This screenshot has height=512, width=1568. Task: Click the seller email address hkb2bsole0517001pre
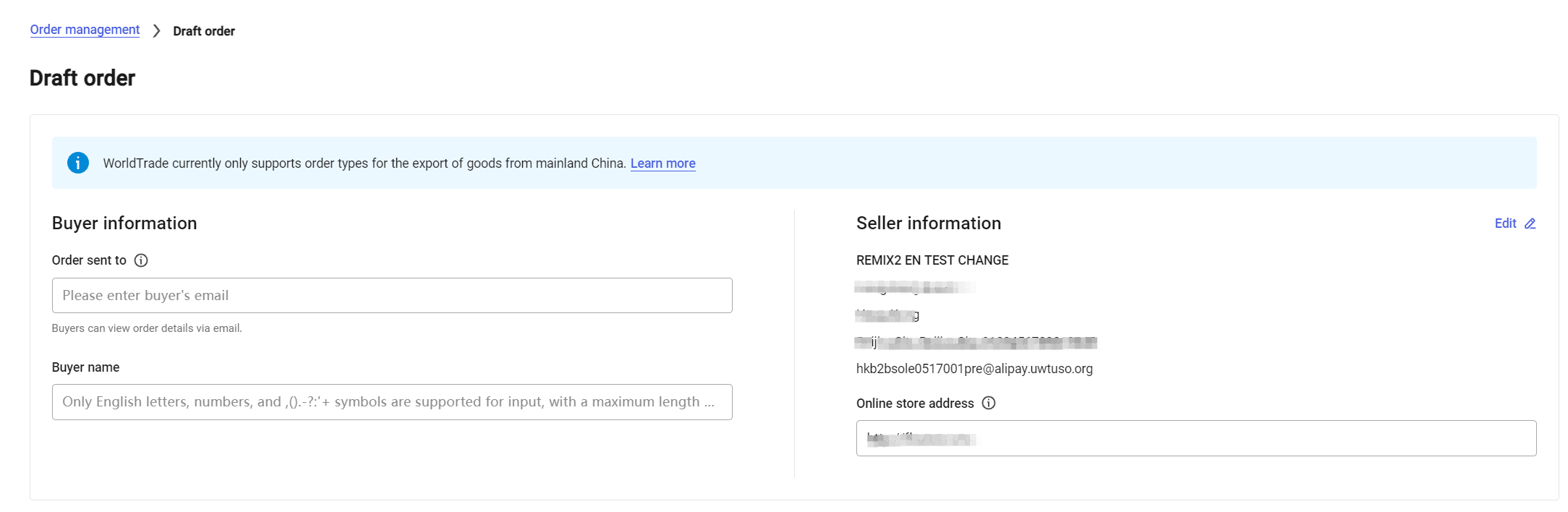tap(974, 369)
